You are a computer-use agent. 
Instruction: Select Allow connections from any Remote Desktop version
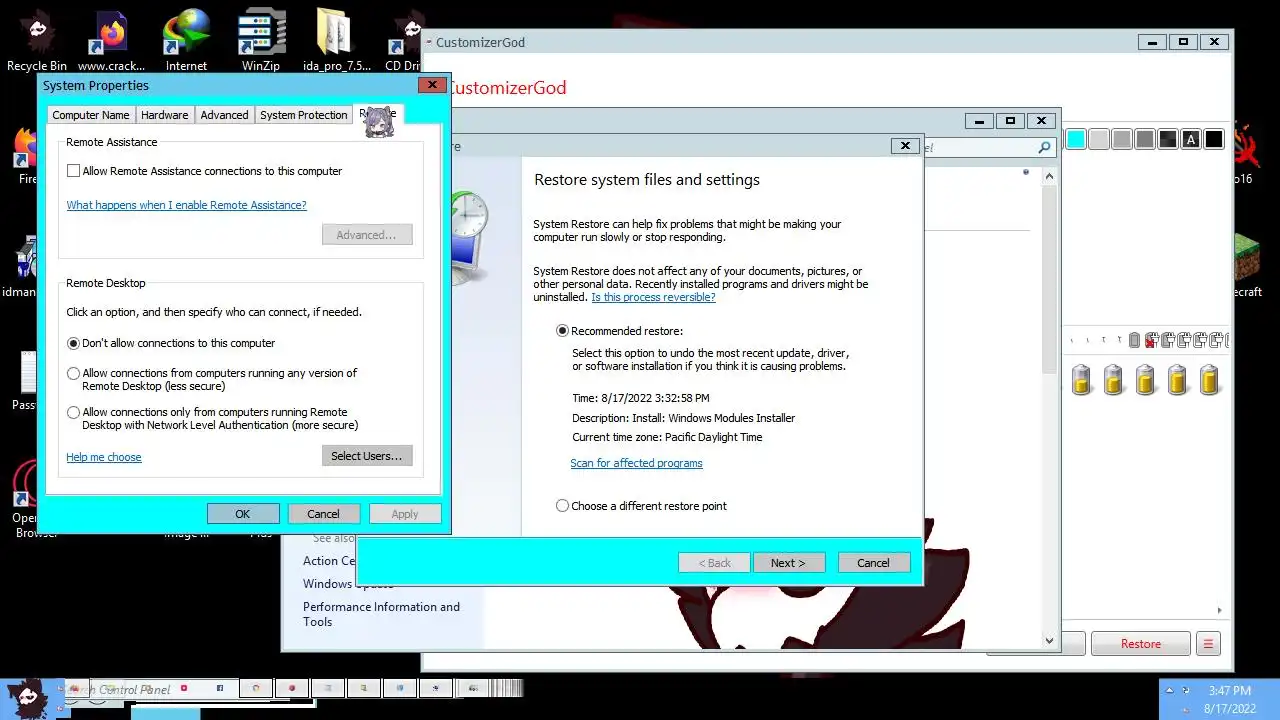coord(73,373)
